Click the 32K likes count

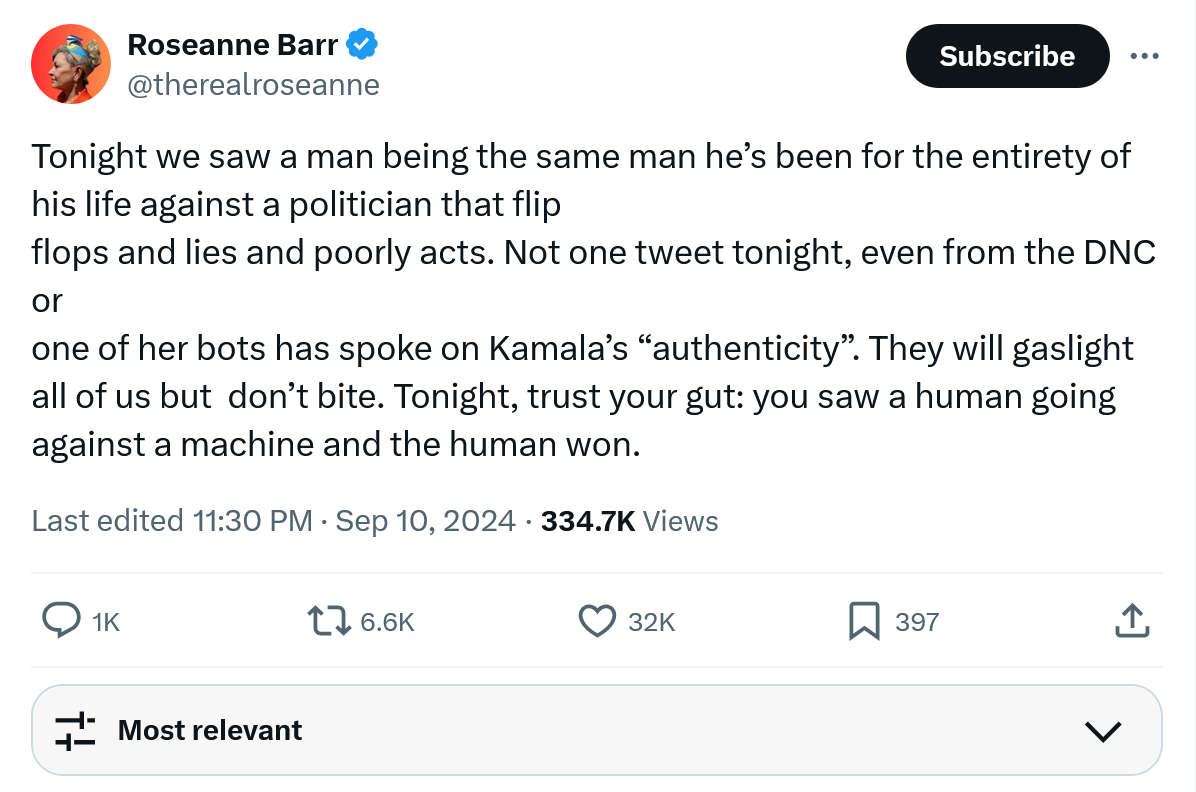651,622
